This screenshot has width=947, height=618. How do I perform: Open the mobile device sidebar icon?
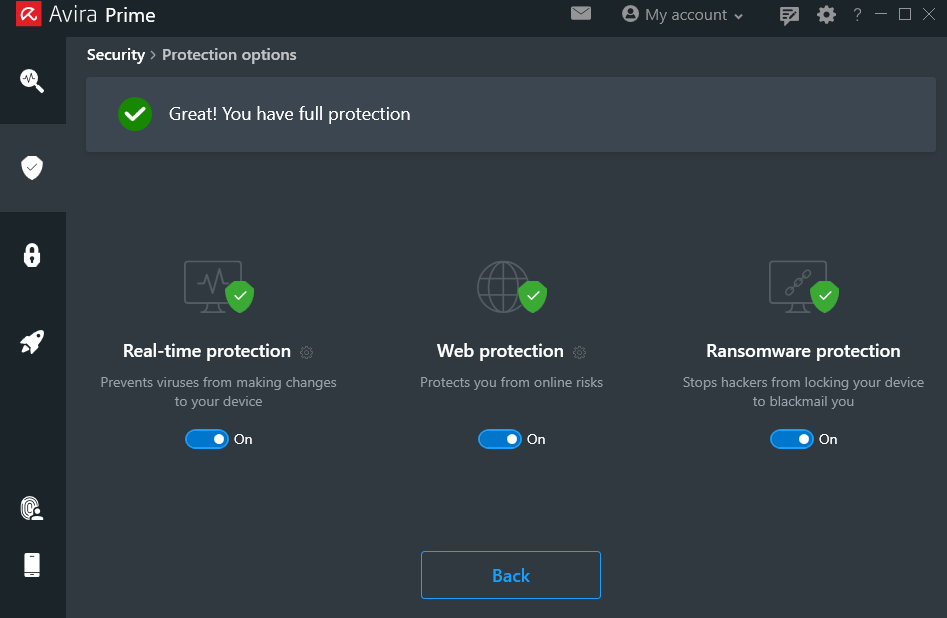(32, 565)
